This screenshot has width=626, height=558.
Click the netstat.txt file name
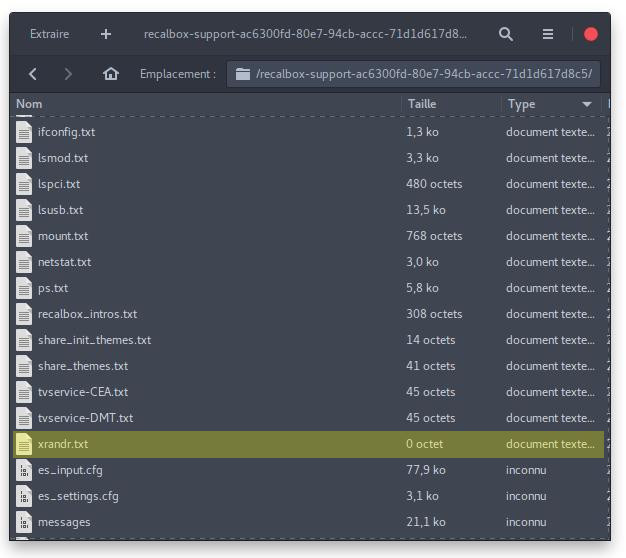click(64, 262)
